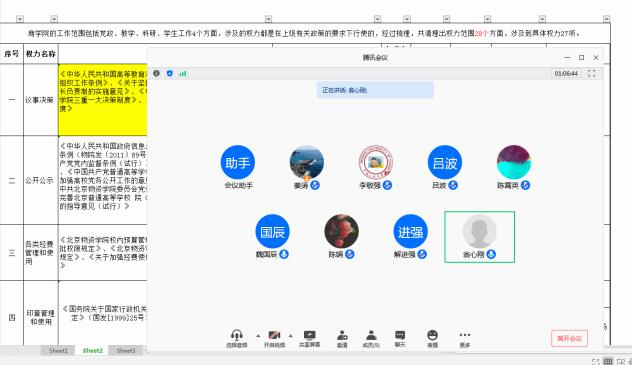Open the invite (邀请) icon

pyautogui.click(x=342, y=339)
